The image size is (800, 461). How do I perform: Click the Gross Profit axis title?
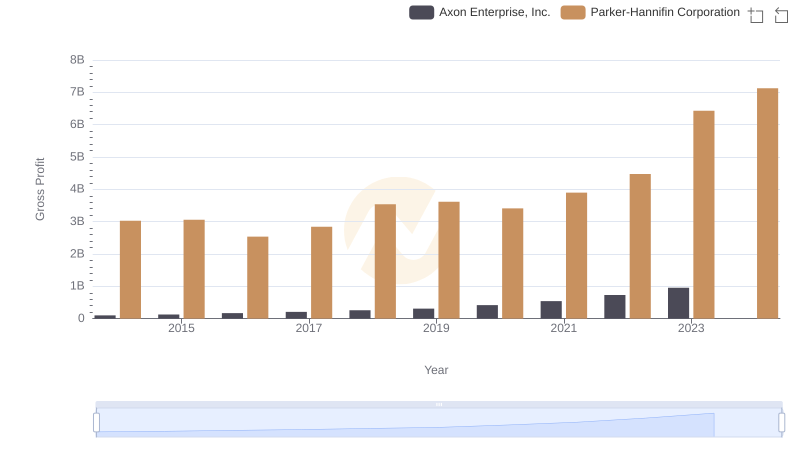[40, 189]
